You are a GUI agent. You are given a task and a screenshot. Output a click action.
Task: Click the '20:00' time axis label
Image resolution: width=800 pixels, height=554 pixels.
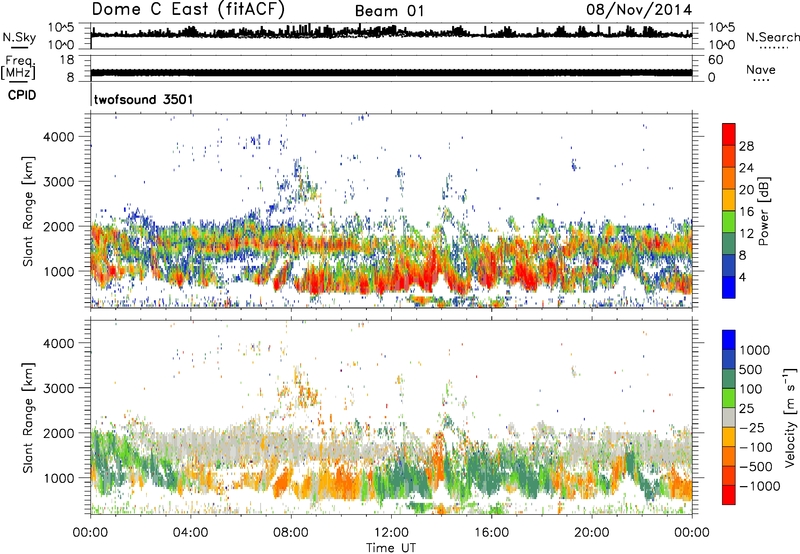pyautogui.click(x=591, y=532)
